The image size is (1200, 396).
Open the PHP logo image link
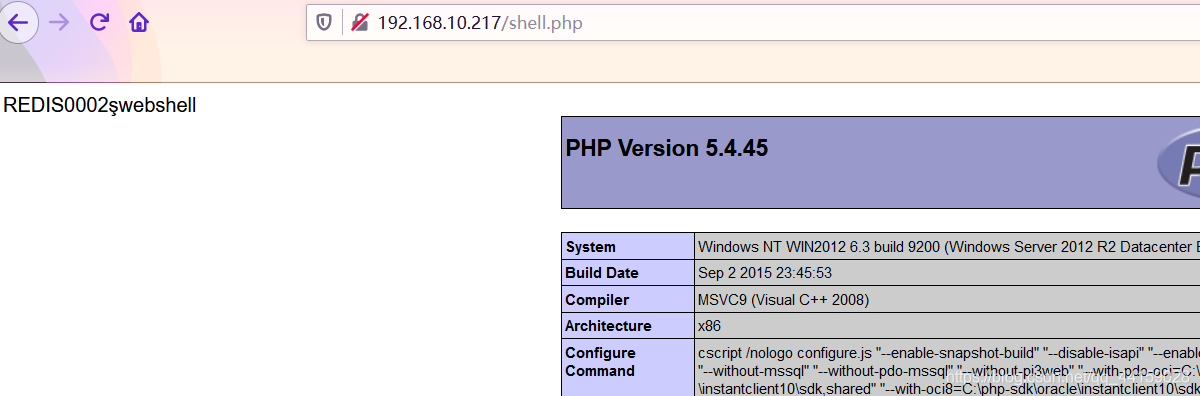click(1177, 164)
